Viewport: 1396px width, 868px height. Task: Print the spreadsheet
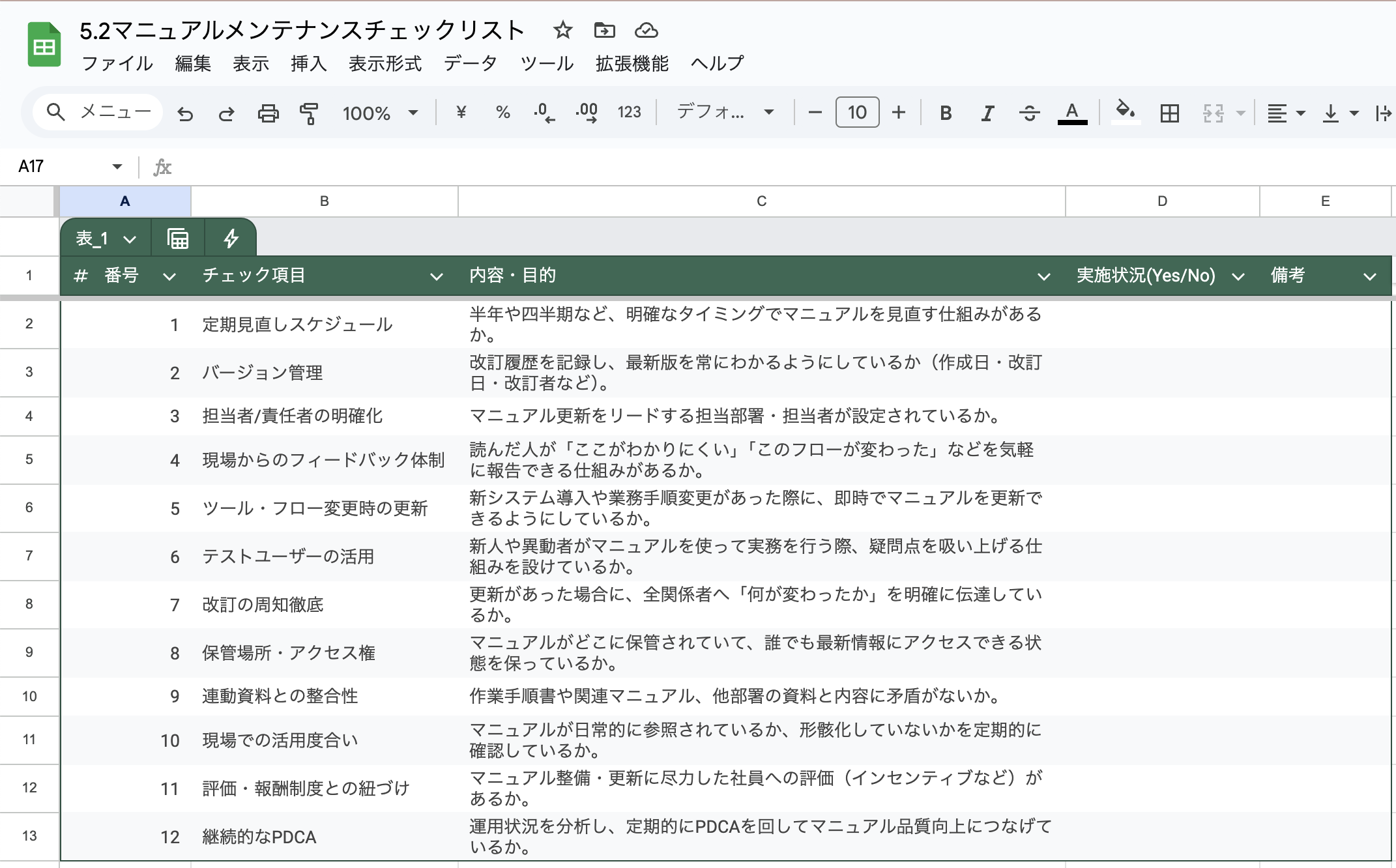[x=269, y=112]
